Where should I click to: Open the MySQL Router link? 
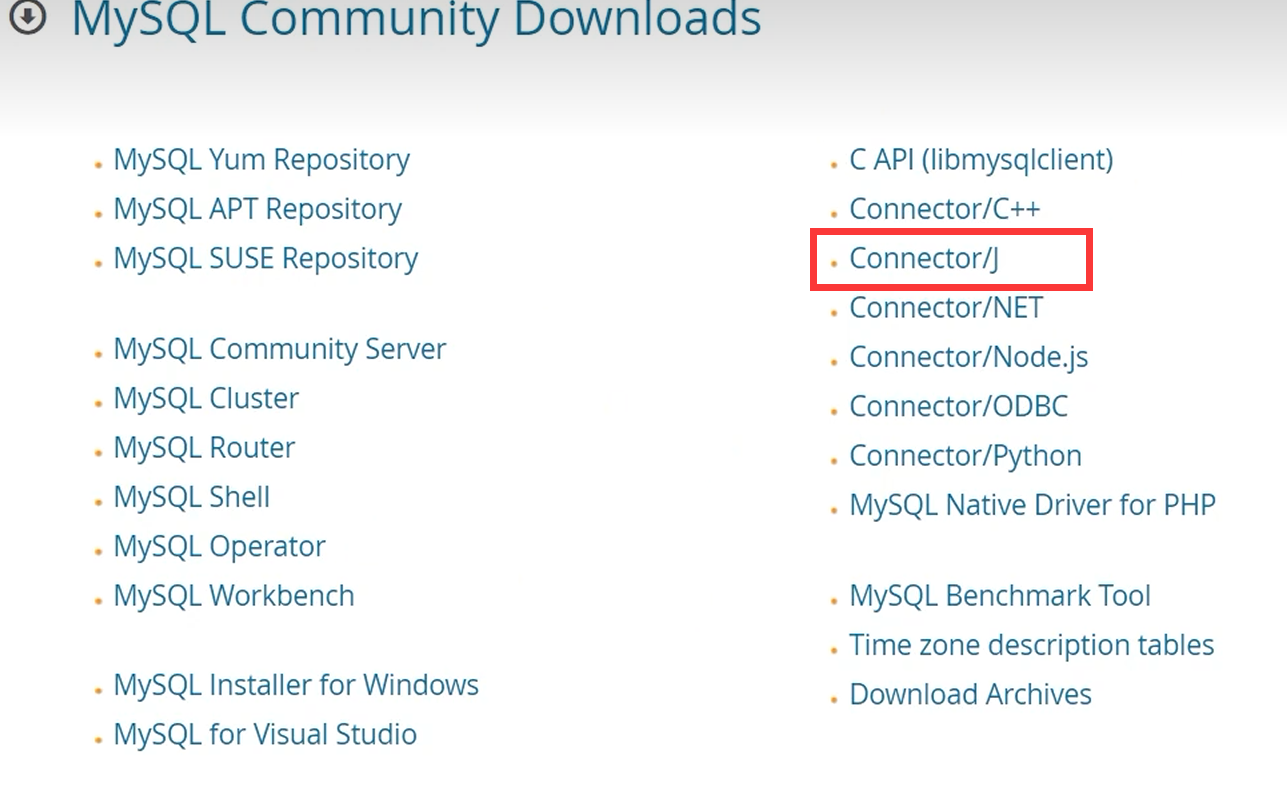[x=204, y=447]
